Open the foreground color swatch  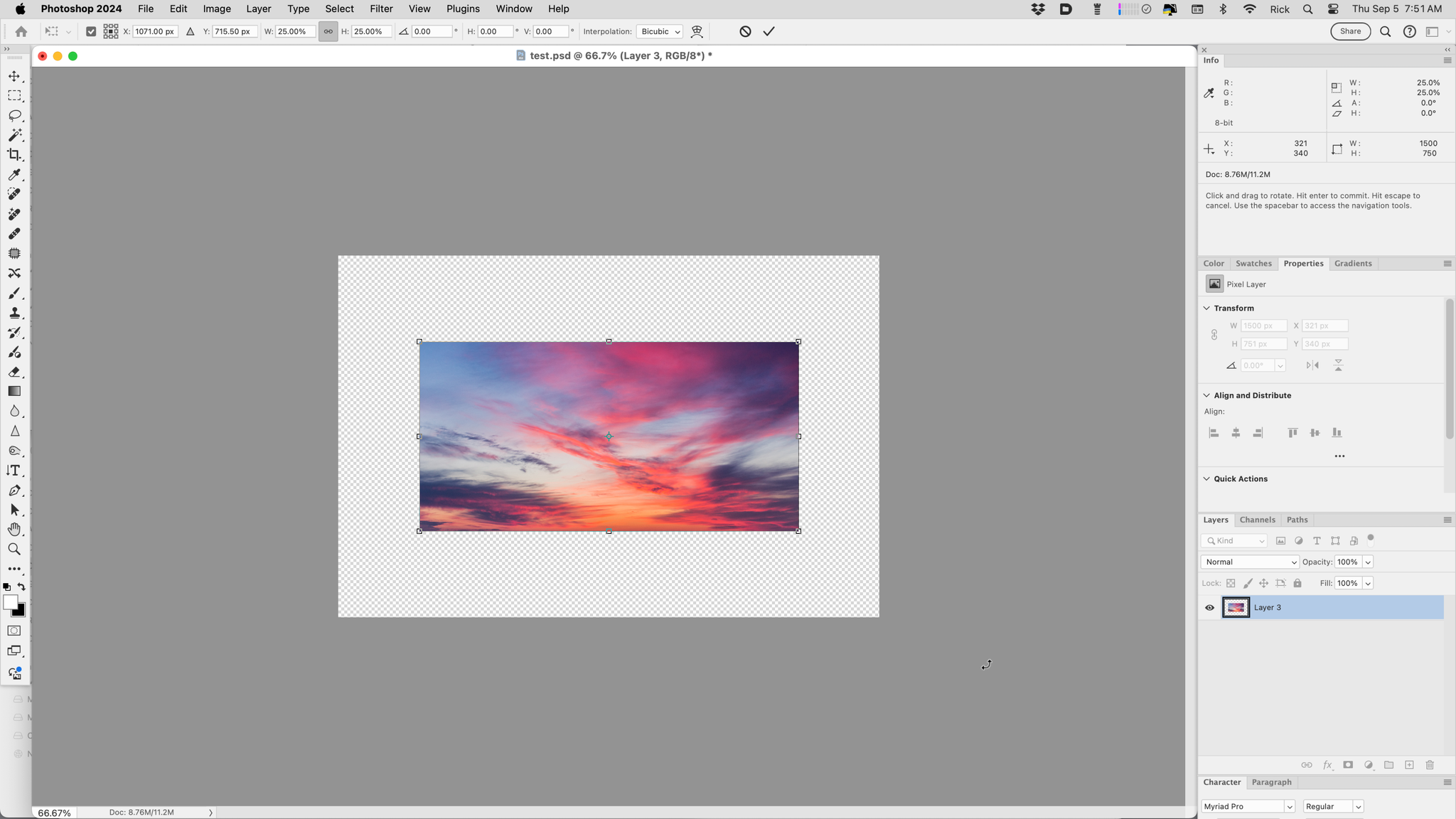11,603
